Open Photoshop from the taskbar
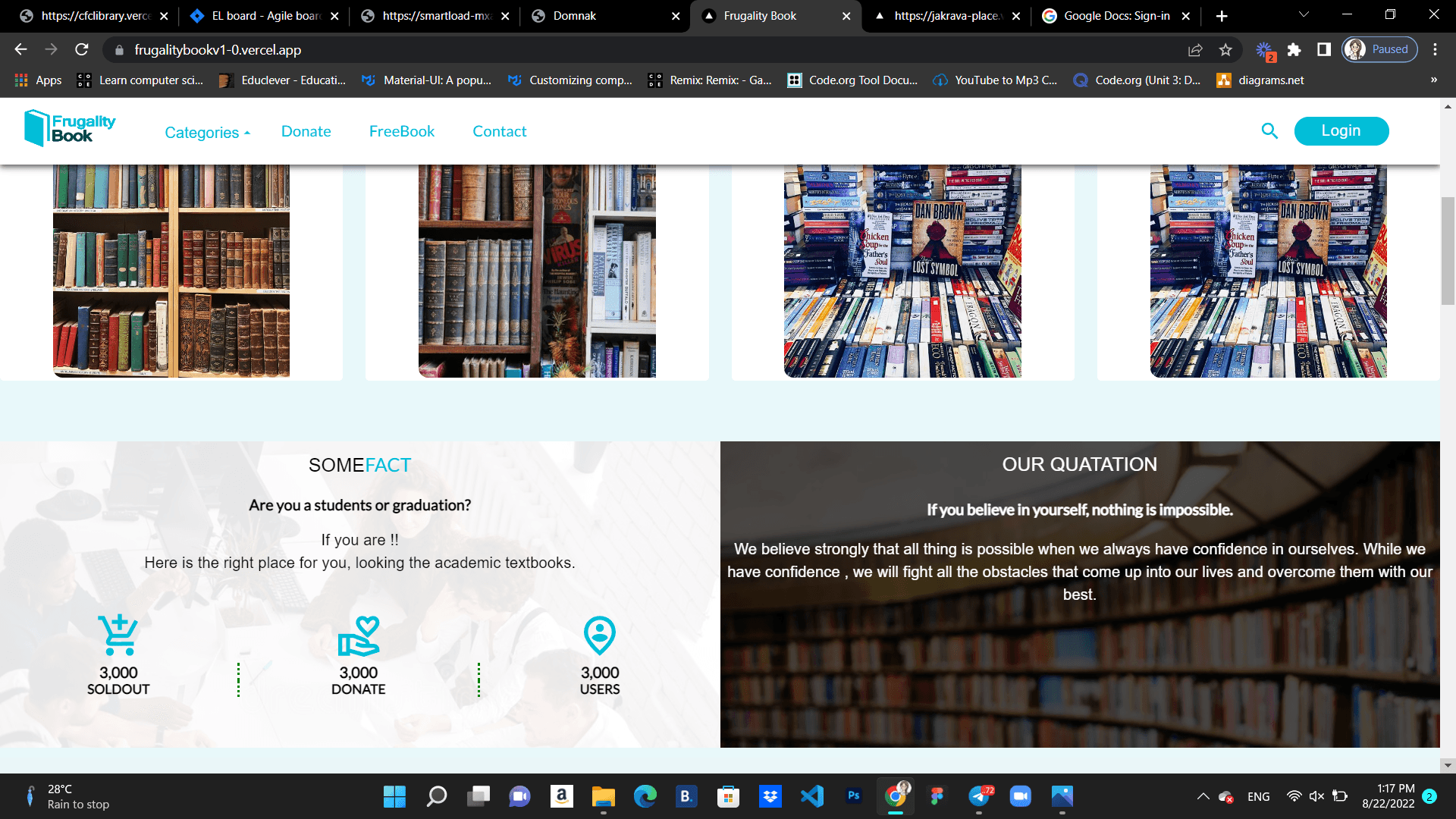Screen dimensions: 1456x819 854,796
